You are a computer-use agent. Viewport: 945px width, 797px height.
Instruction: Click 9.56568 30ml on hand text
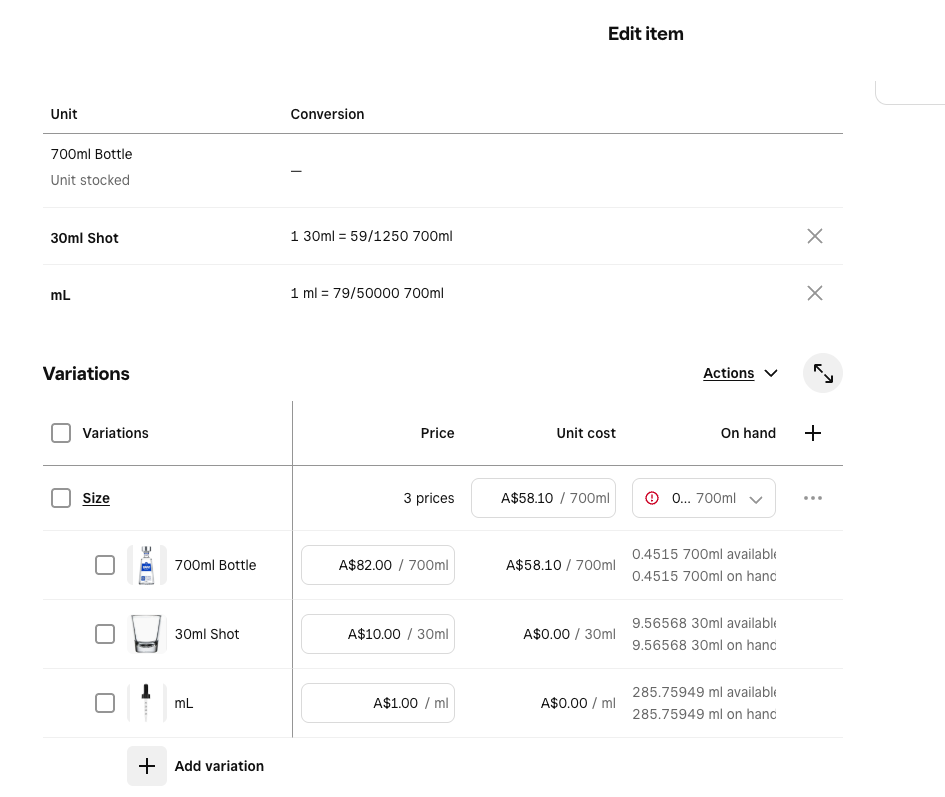(x=703, y=645)
